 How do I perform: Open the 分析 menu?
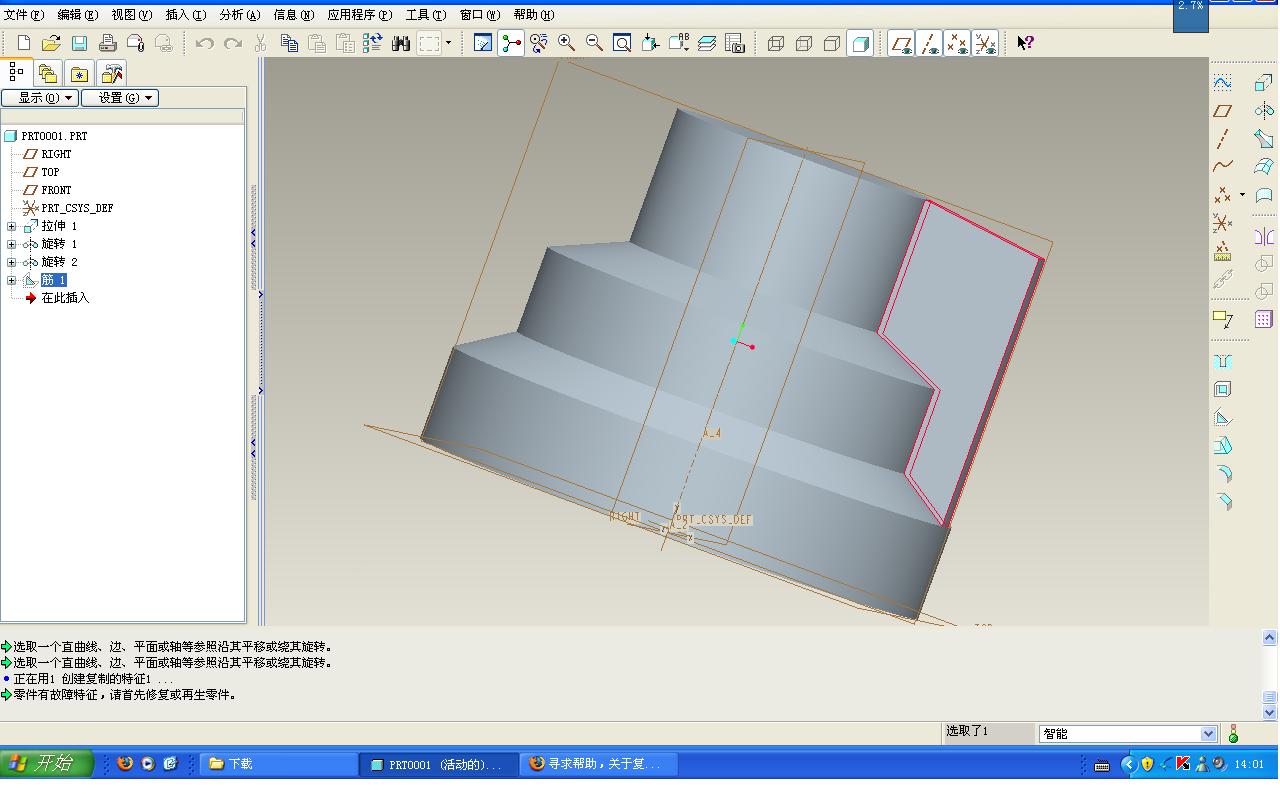240,15
